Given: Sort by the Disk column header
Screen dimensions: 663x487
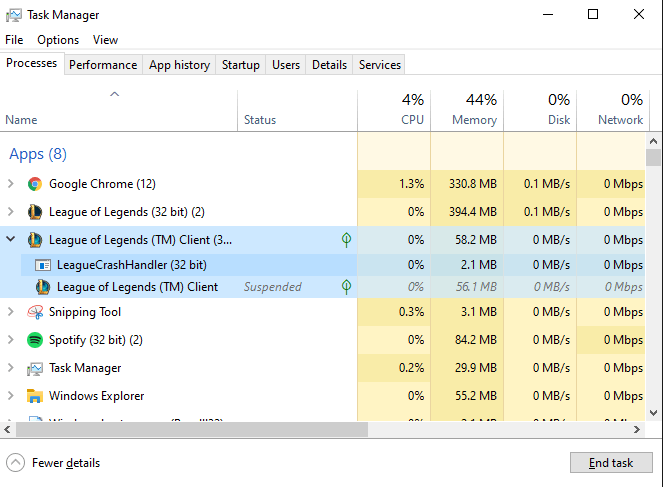Looking at the screenshot, I should pyautogui.click(x=540, y=111).
